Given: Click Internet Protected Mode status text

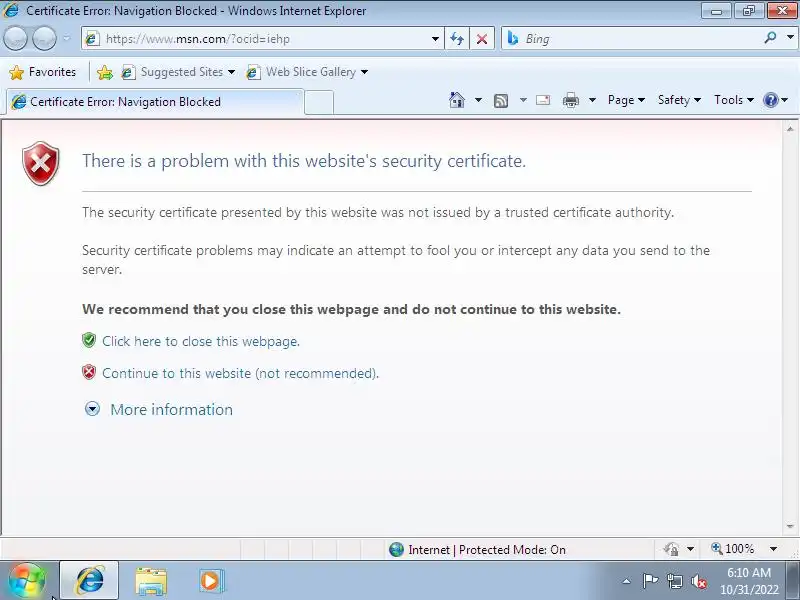Looking at the screenshot, I should (487, 549).
